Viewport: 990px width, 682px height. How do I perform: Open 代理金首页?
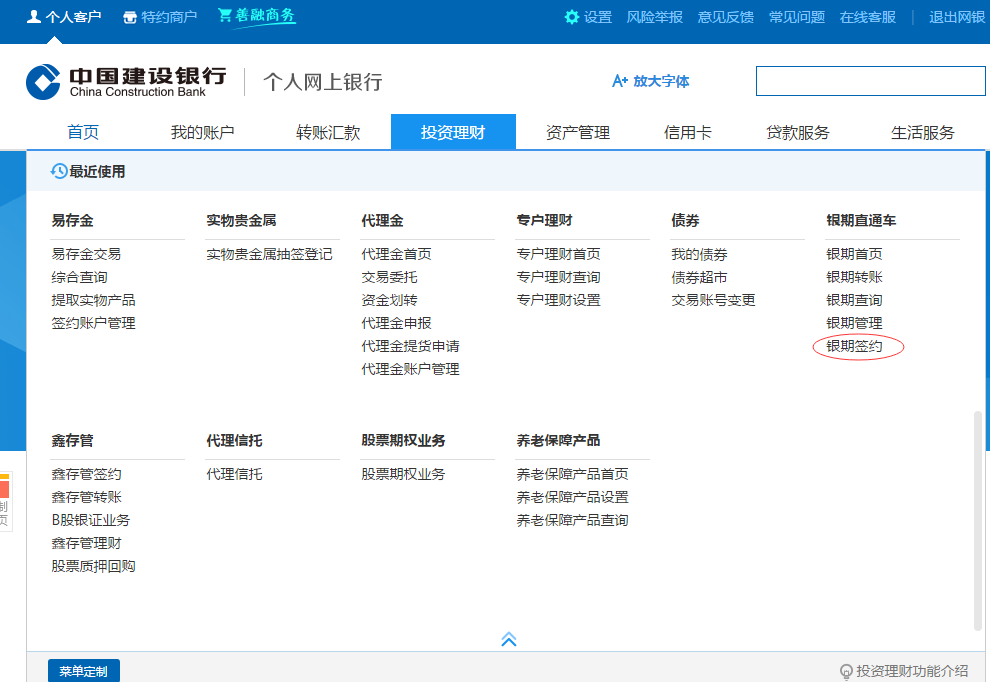click(397, 254)
